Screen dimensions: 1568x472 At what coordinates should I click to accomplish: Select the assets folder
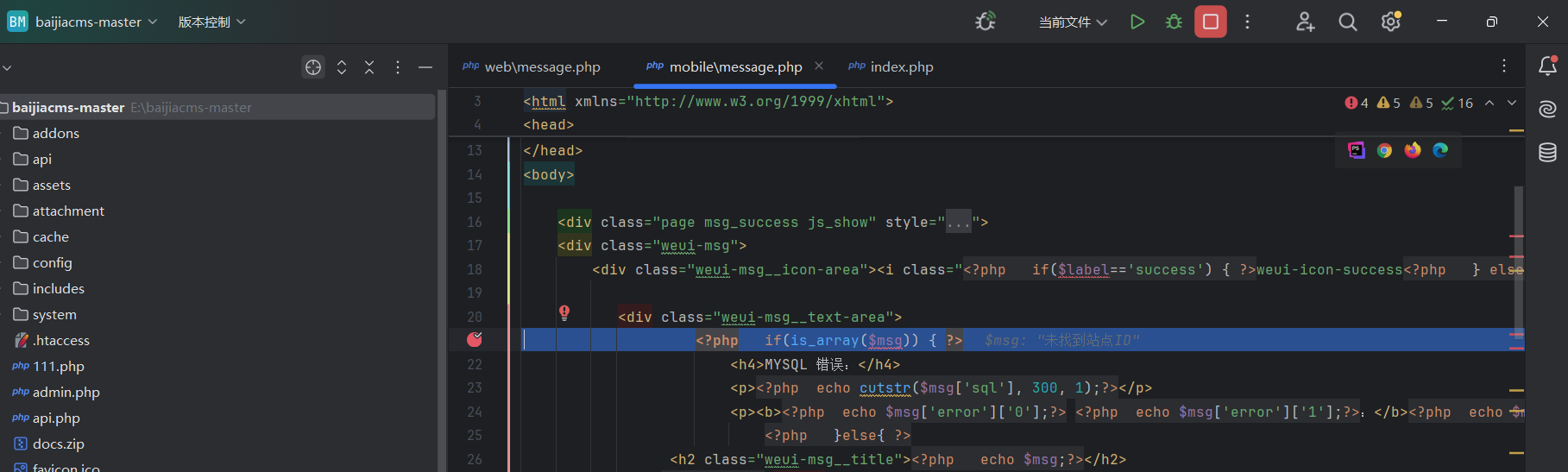point(52,185)
